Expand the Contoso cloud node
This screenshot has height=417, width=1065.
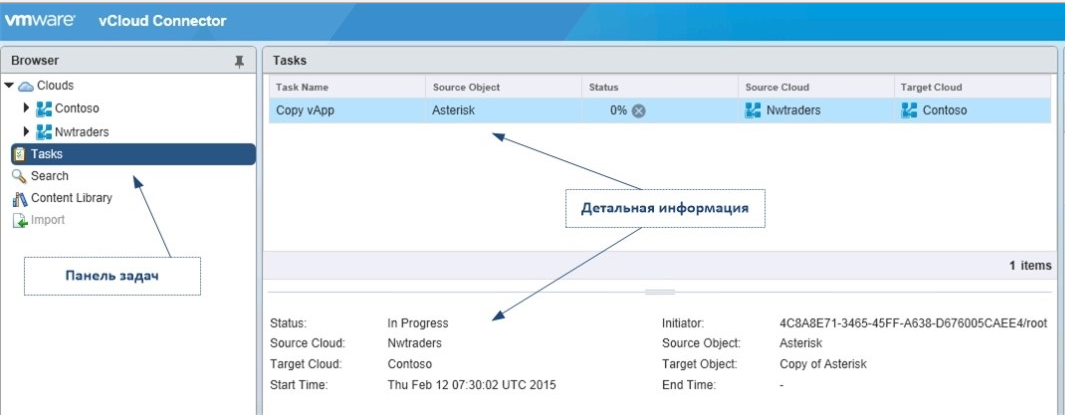click(26, 108)
